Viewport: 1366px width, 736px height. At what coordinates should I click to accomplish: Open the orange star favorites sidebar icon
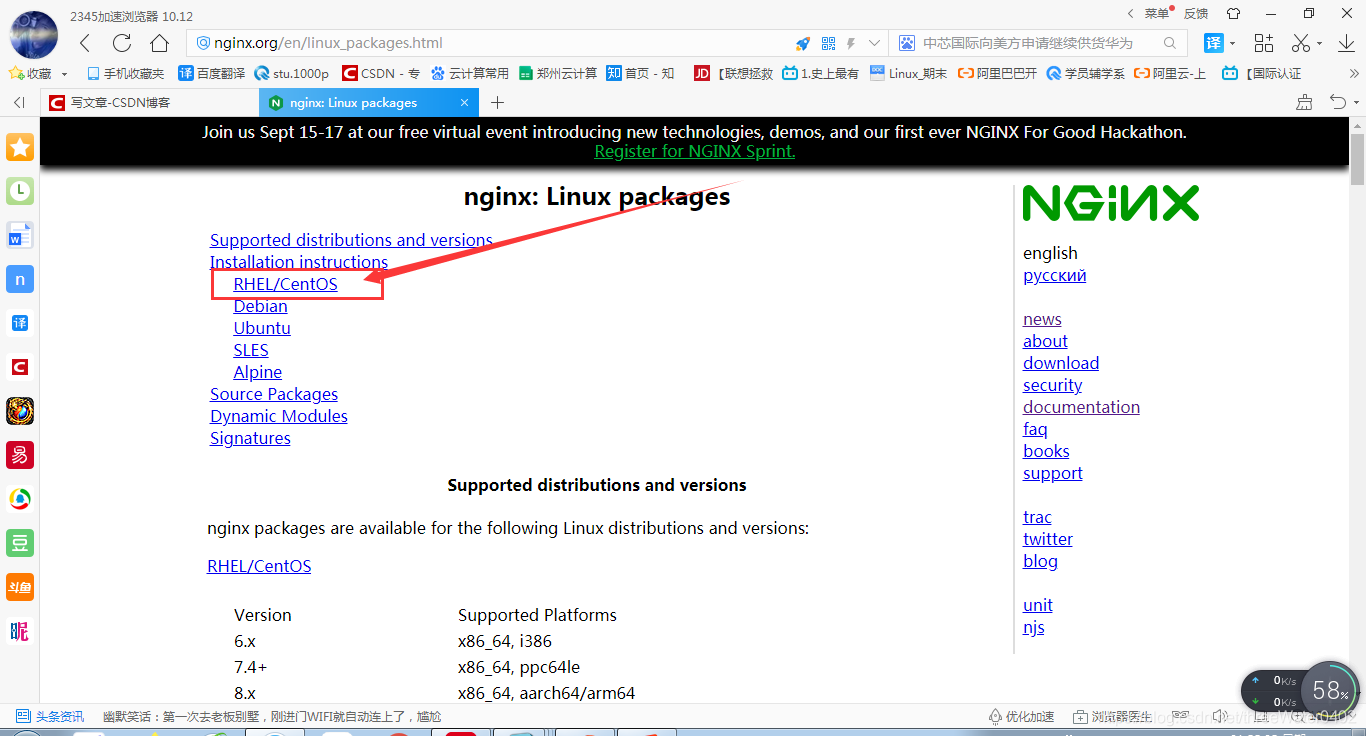[20, 147]
